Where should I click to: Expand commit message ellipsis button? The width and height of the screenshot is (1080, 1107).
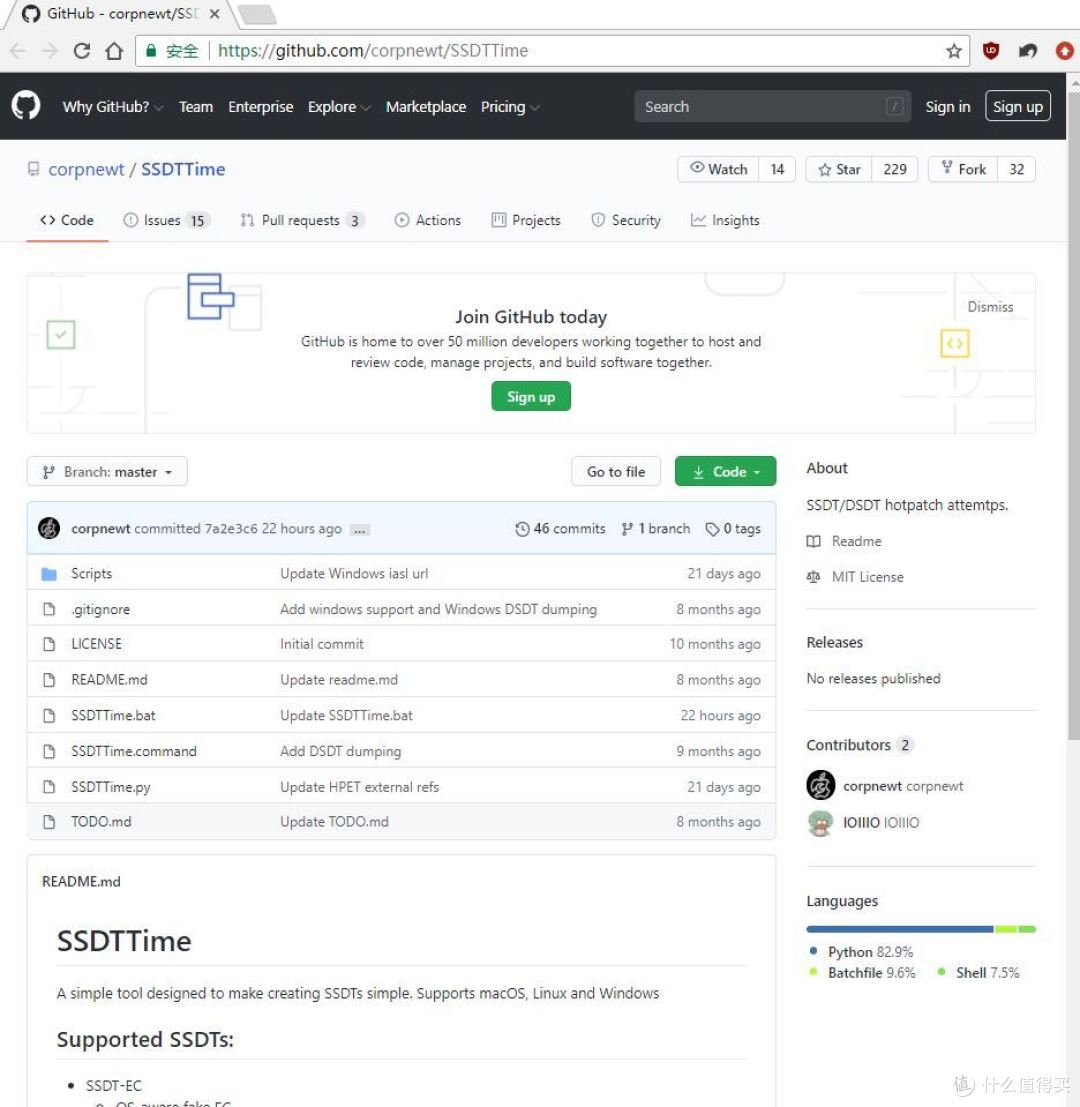click(359, 530)
